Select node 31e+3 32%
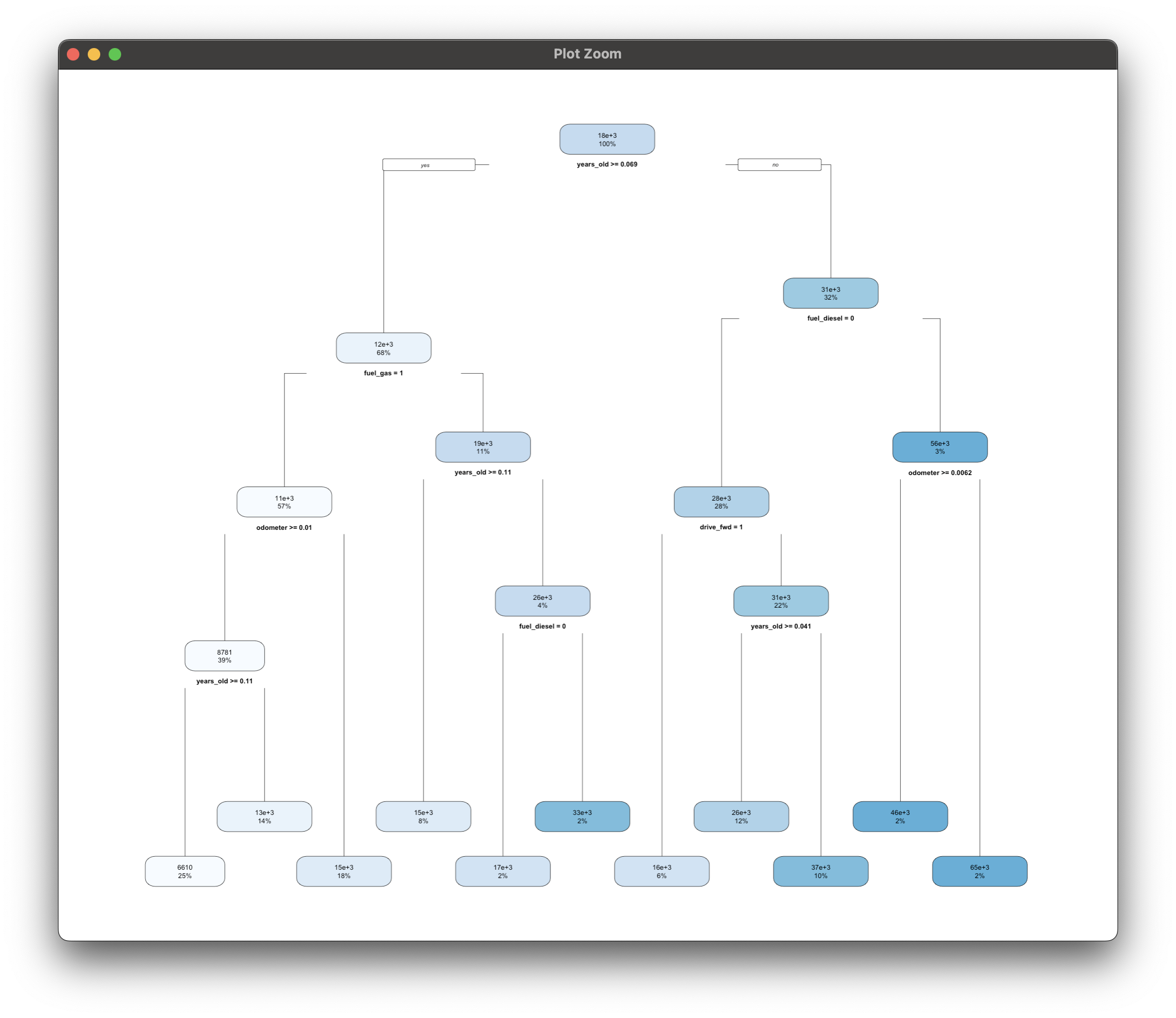The height and width of the screenshot is (1018, 1176). point(831,293)
